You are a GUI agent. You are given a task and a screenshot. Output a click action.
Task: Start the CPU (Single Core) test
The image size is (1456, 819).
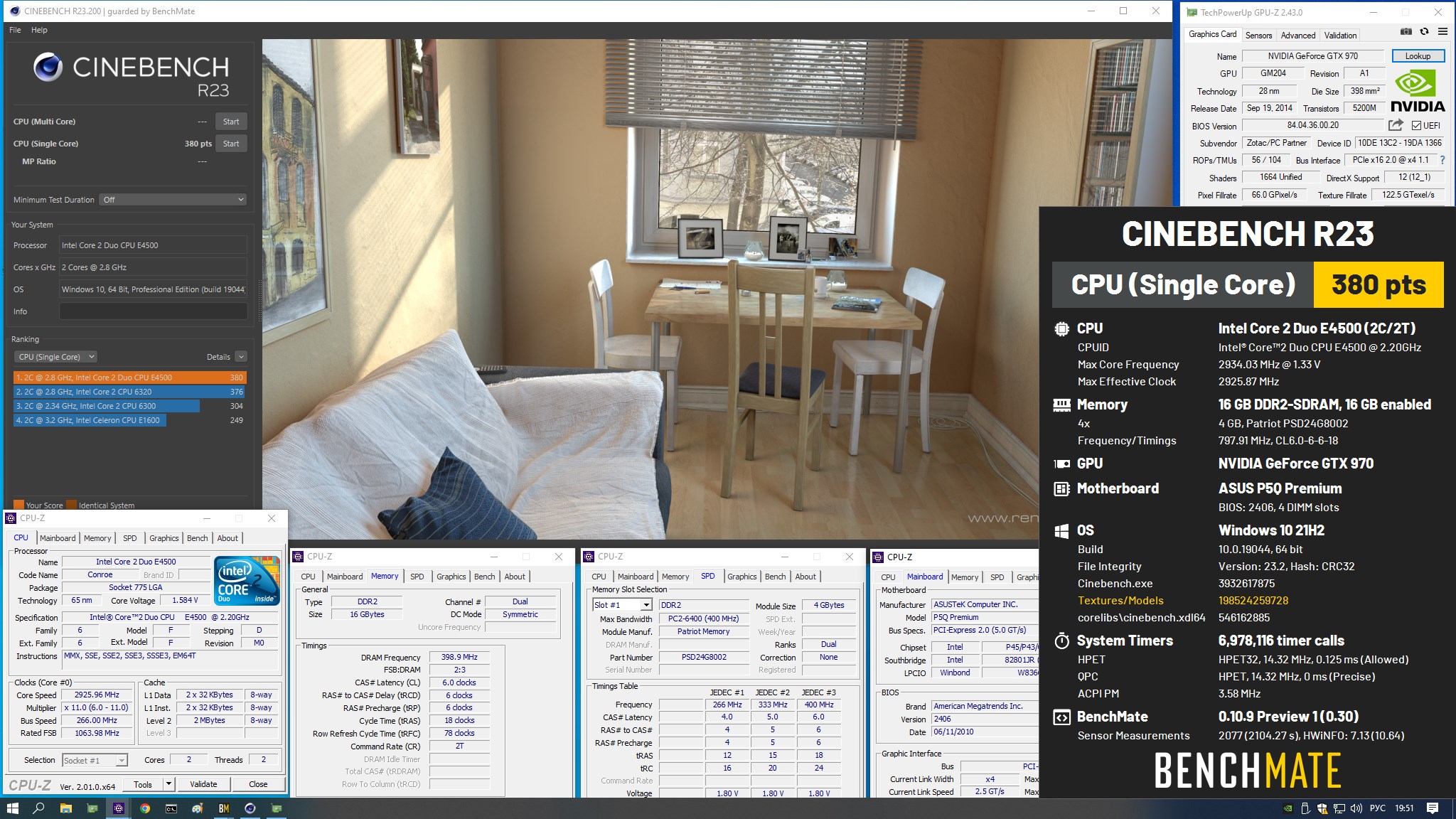(231, 144)
